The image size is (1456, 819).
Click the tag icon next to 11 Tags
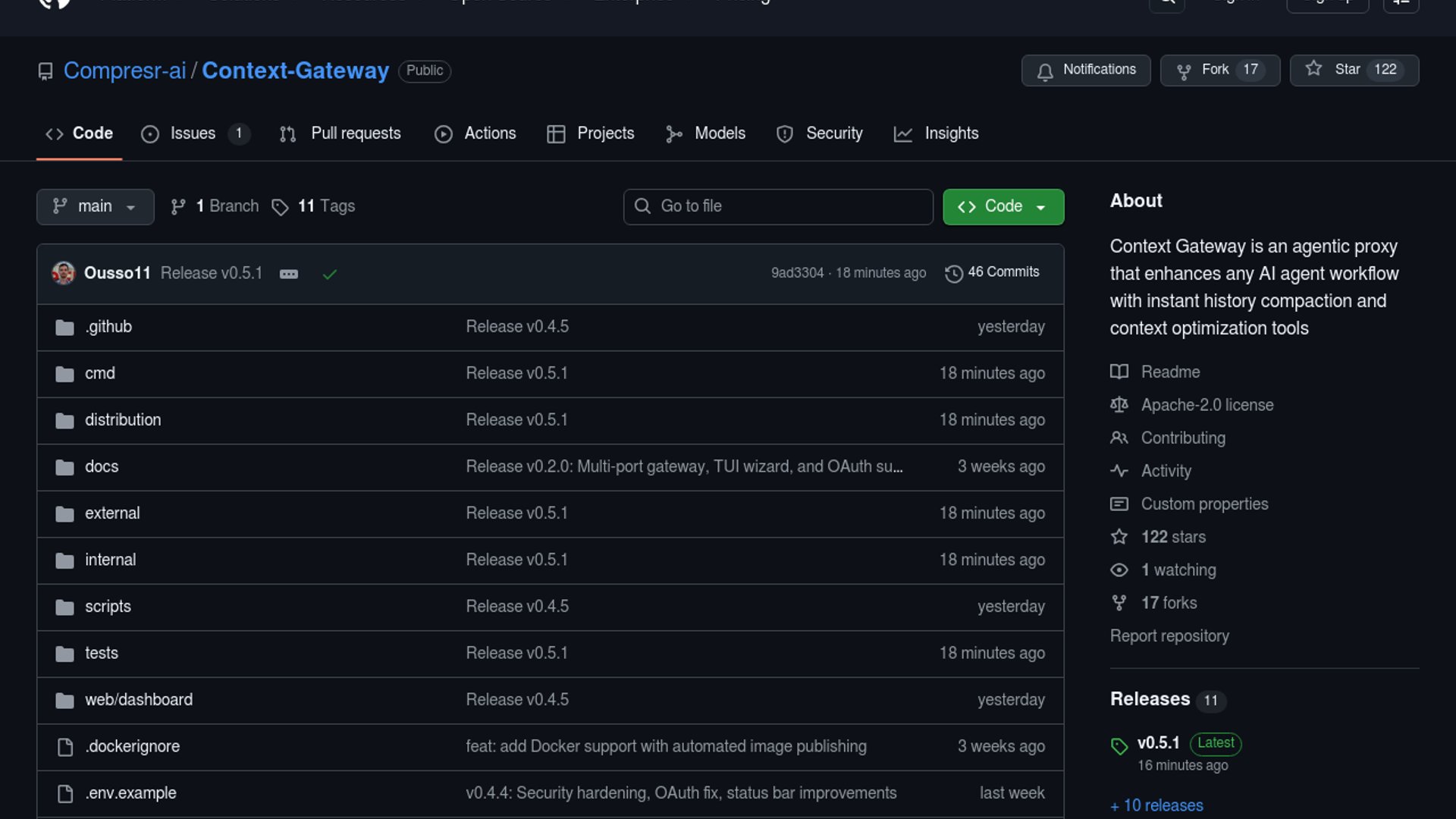tap(280, 207)
